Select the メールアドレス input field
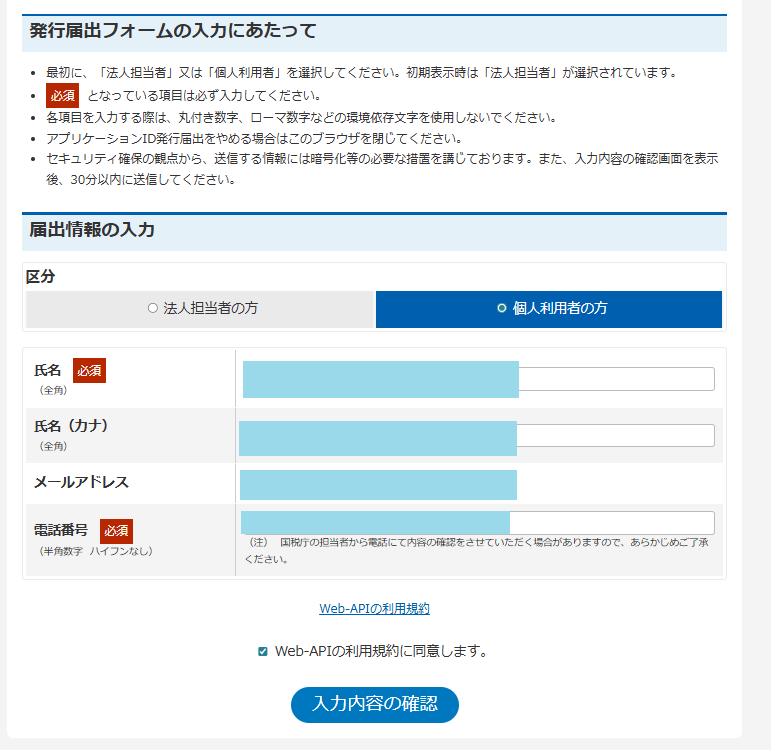This screenshot has height=750, width=771. pos(378,485)
